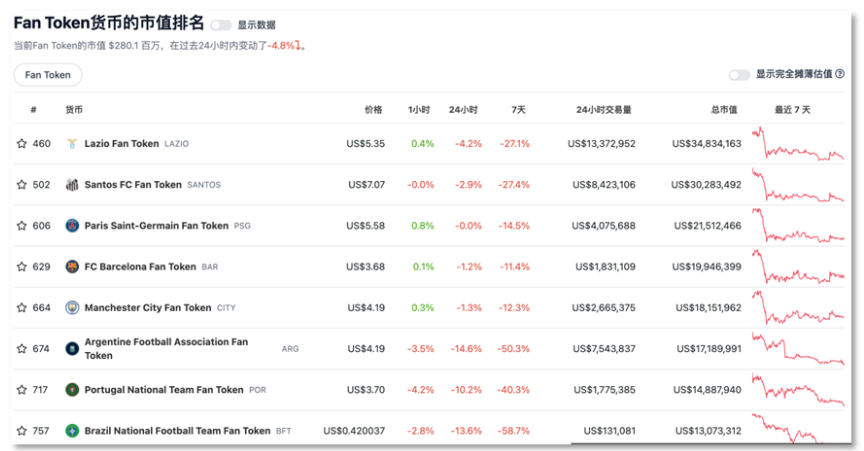Click the Paris Saint-Germain logo icon

72,226
